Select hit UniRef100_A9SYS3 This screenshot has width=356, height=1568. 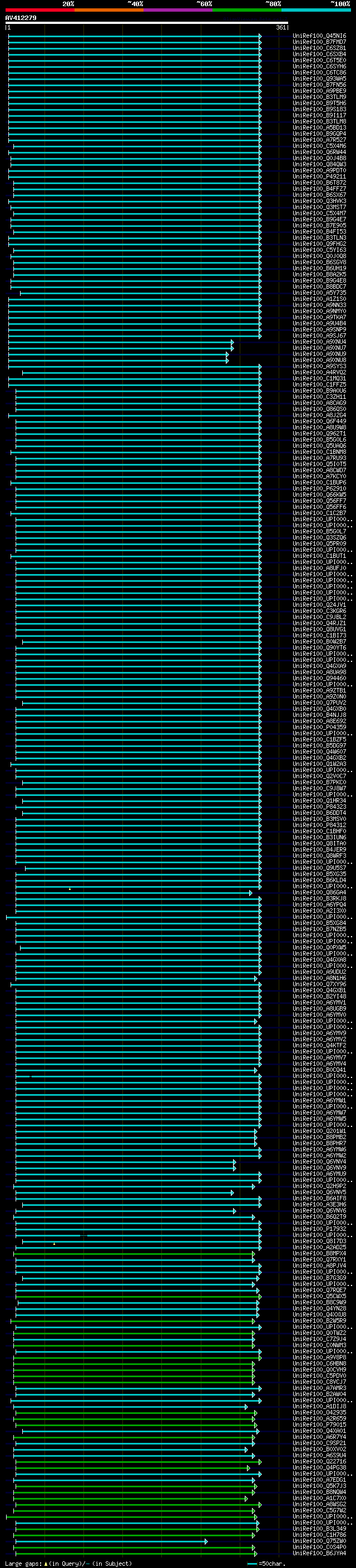319,366
